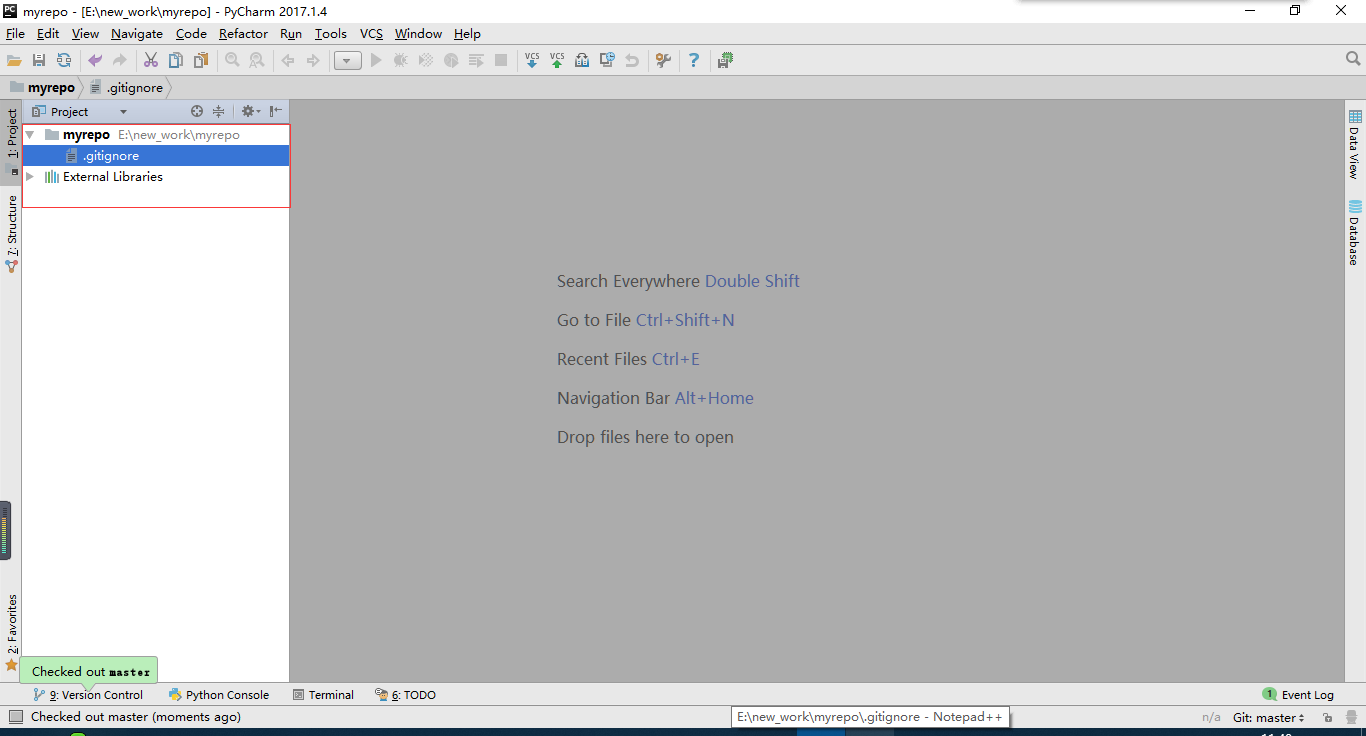Click Collapse All icon in Project panel
This screenshot has height=736, width=1366.
218,111
